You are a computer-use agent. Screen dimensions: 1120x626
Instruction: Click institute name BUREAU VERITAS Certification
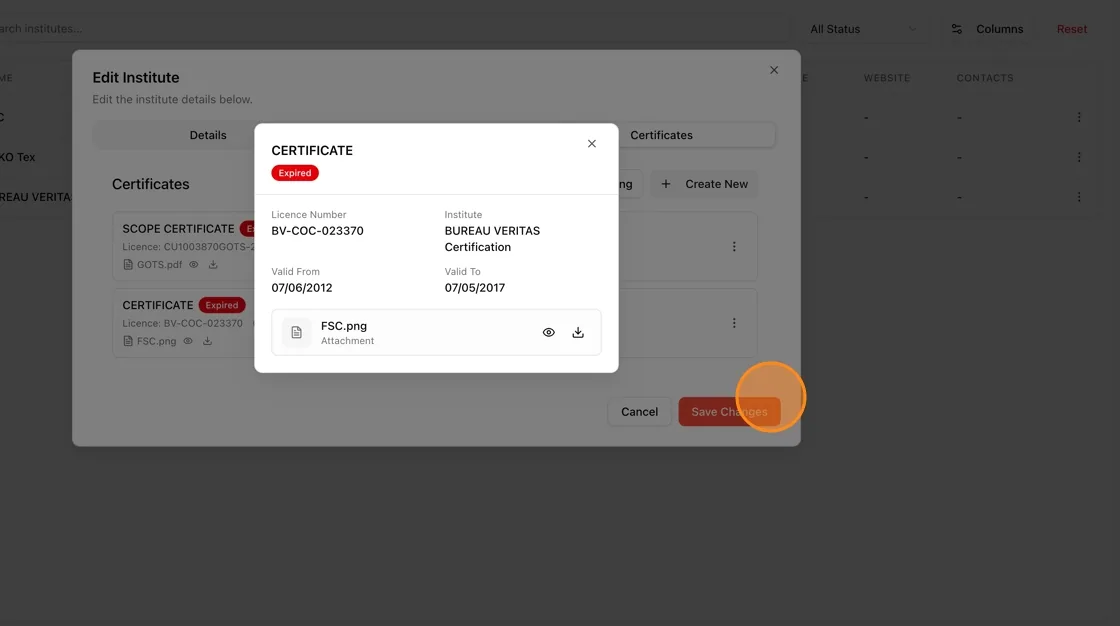pyautogui.click(x=492, y=239)
